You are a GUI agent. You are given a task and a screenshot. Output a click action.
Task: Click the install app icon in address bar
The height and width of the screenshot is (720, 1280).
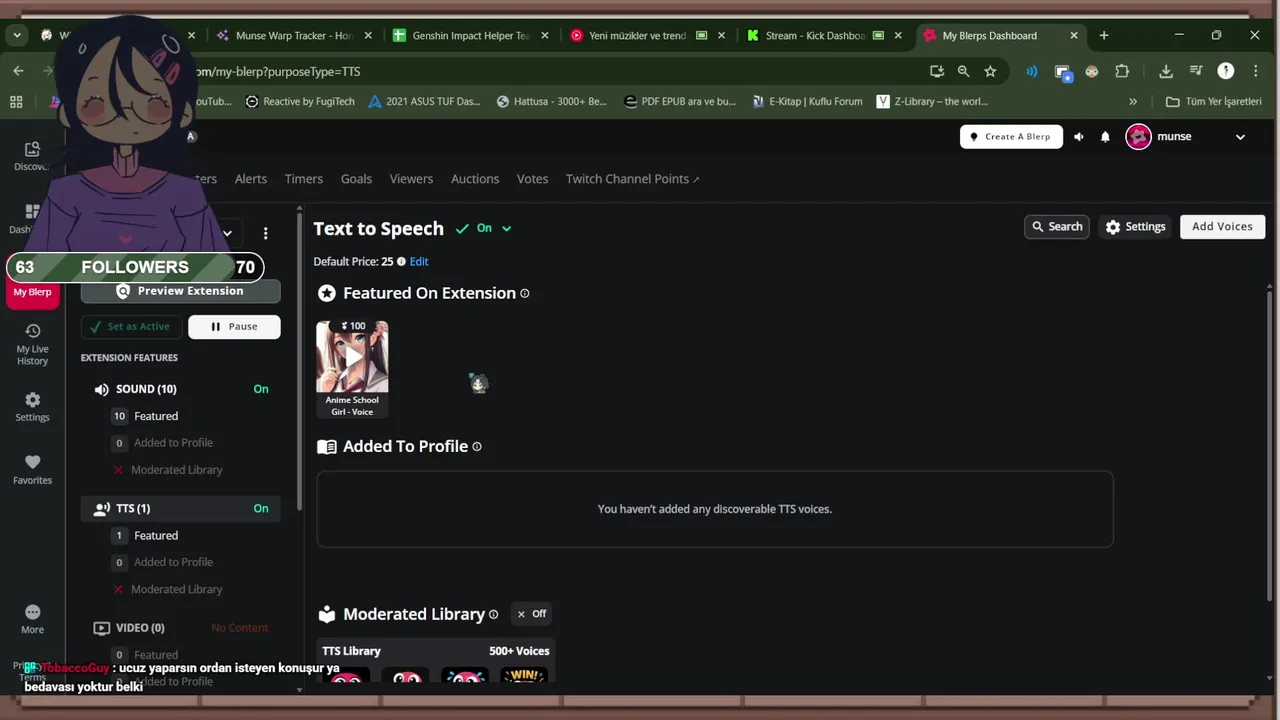936,71
